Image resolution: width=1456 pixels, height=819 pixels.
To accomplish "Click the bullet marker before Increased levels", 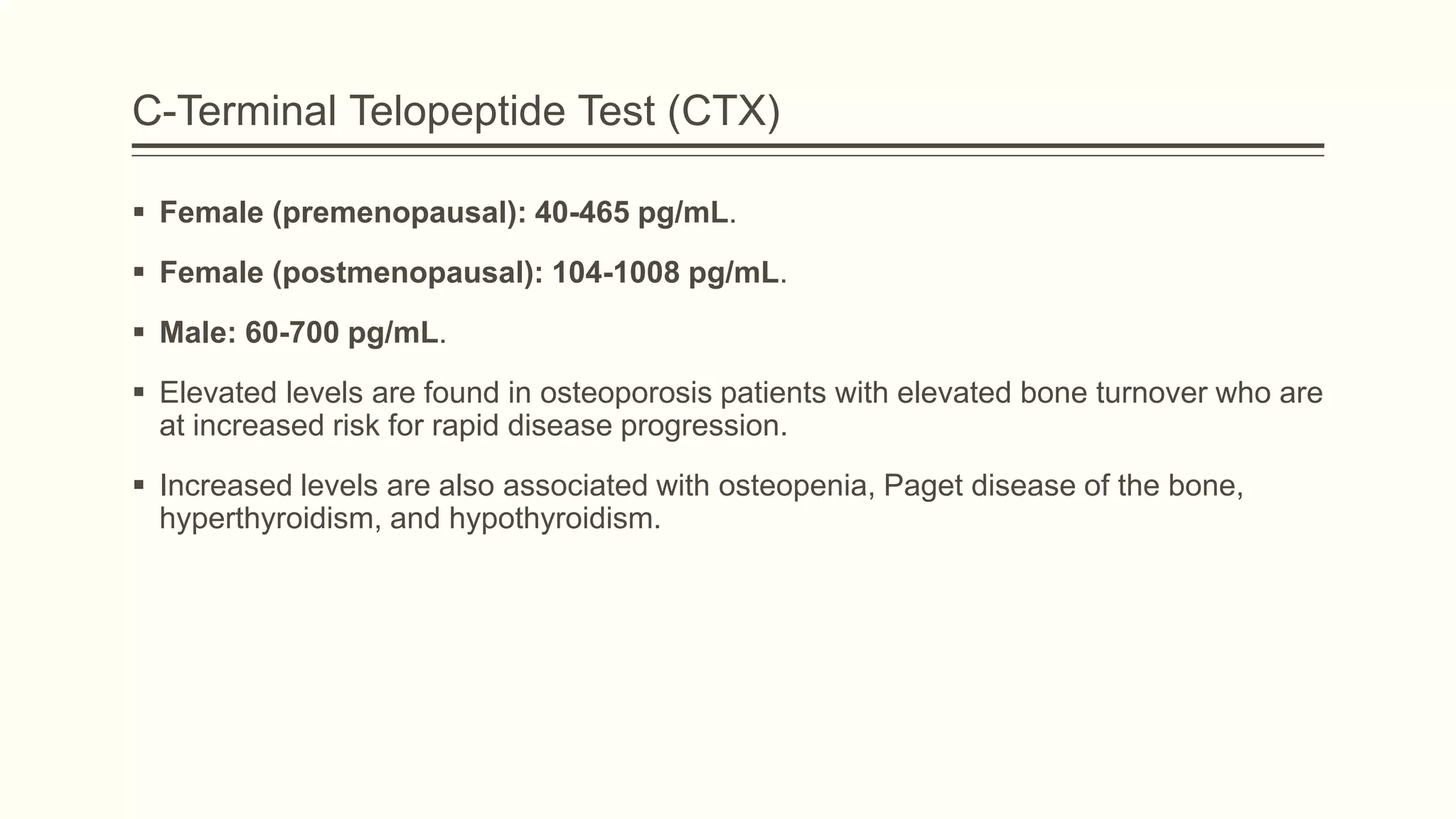I will tap(139, 485).
